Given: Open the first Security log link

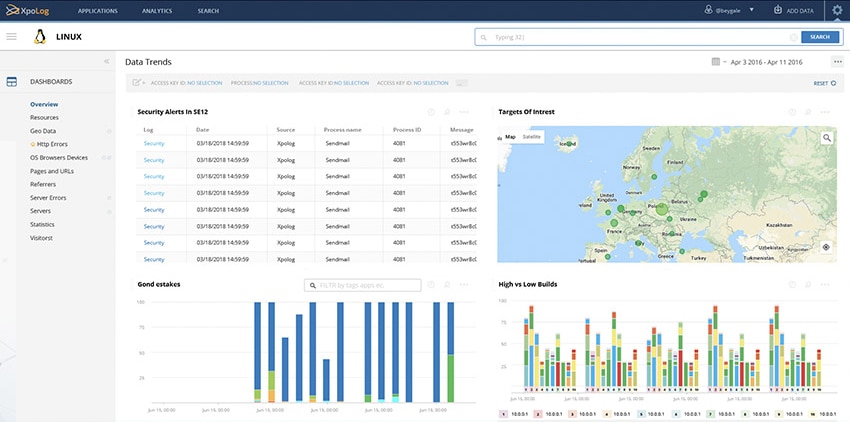Looking at the screenshot, I should 154,144.
